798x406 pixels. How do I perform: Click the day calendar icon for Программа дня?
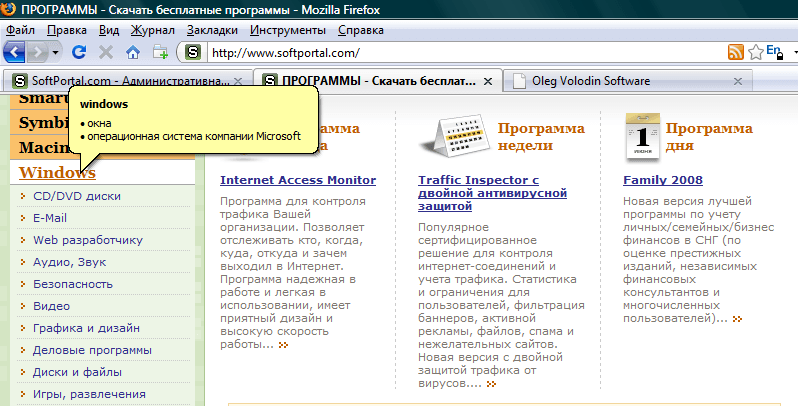point(642,136)
